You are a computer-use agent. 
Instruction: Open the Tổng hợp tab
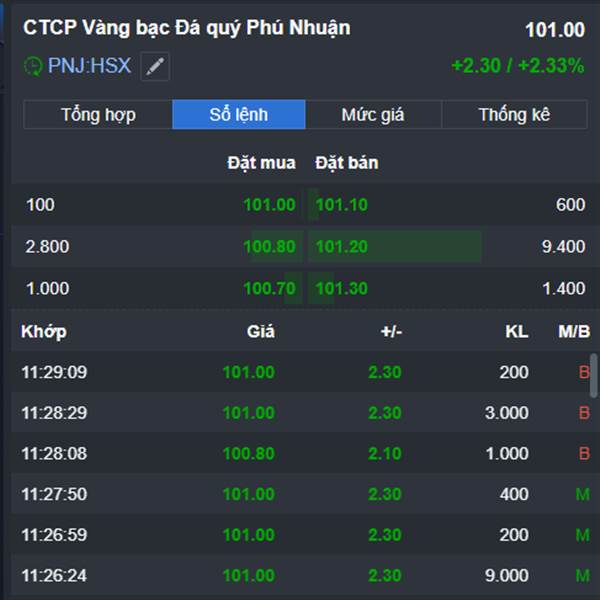pyautogui.click(x=98, y=114)
